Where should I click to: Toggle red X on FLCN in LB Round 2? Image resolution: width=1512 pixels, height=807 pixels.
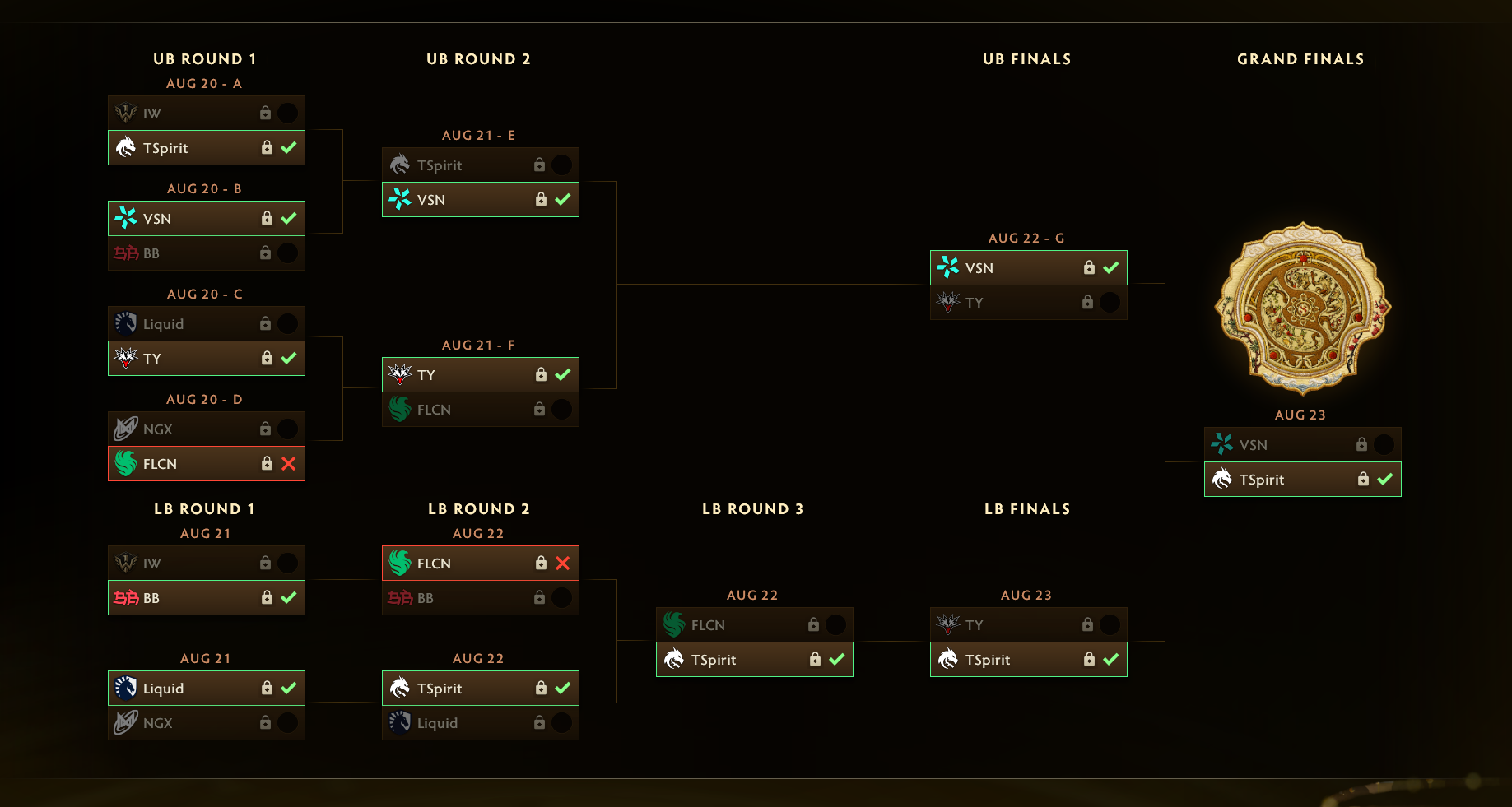tap(562, 563)
